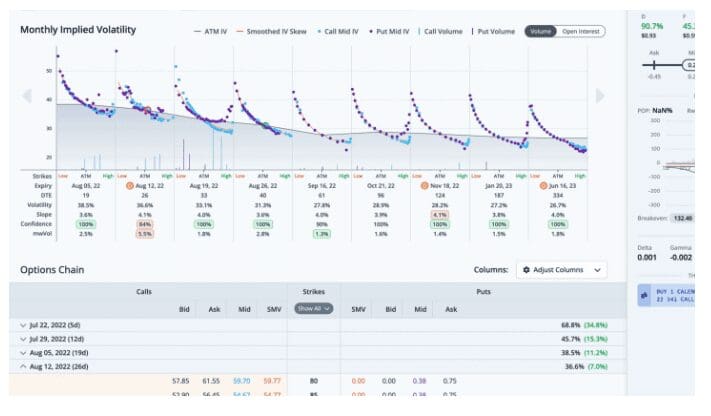The width and height of the screenshot is (711, 416).
Task: Open the Strikes Show All dropdown
Action: [313, 309]
